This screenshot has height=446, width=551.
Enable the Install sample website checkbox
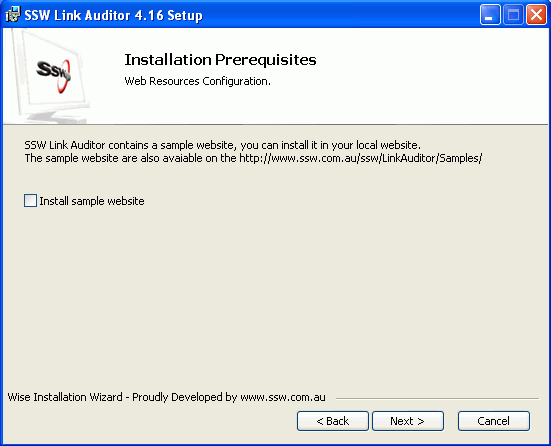(30, 201)
